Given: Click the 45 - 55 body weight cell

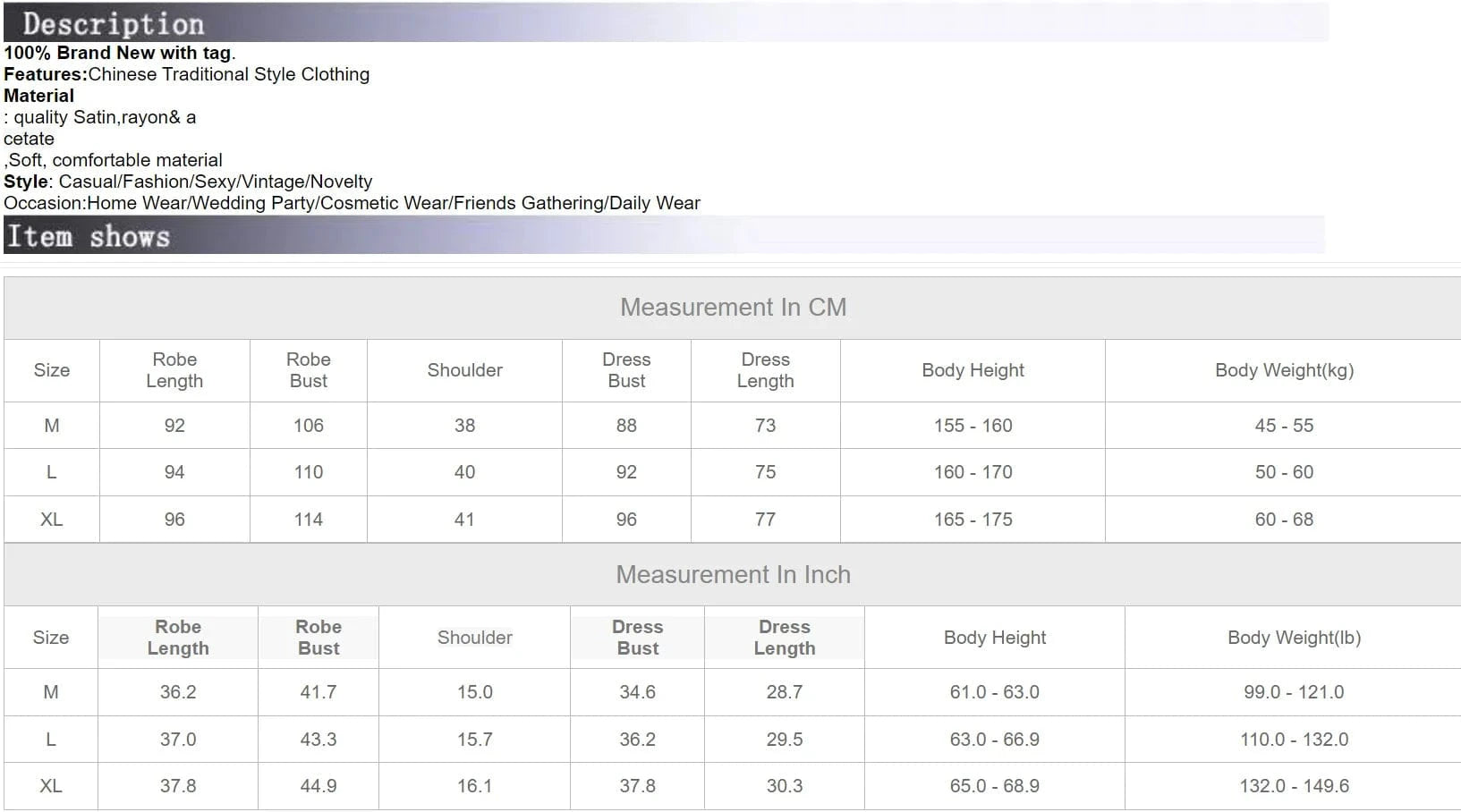Looking at the screenshot, I should (x=1284, y=426).
